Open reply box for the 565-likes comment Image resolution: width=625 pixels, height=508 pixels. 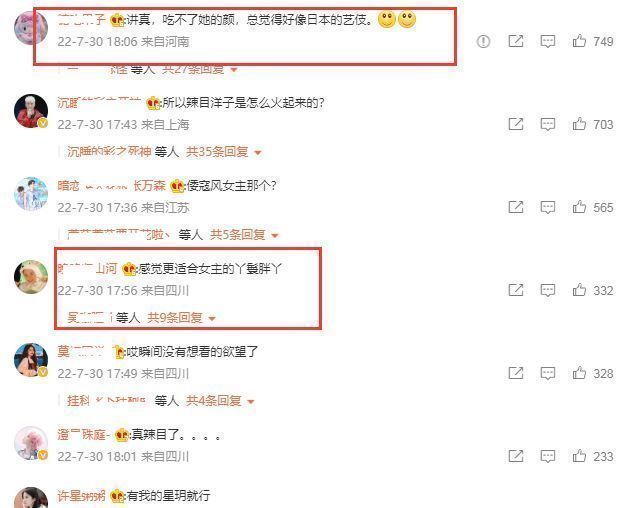pyautogui.click(x=548, y=207)
